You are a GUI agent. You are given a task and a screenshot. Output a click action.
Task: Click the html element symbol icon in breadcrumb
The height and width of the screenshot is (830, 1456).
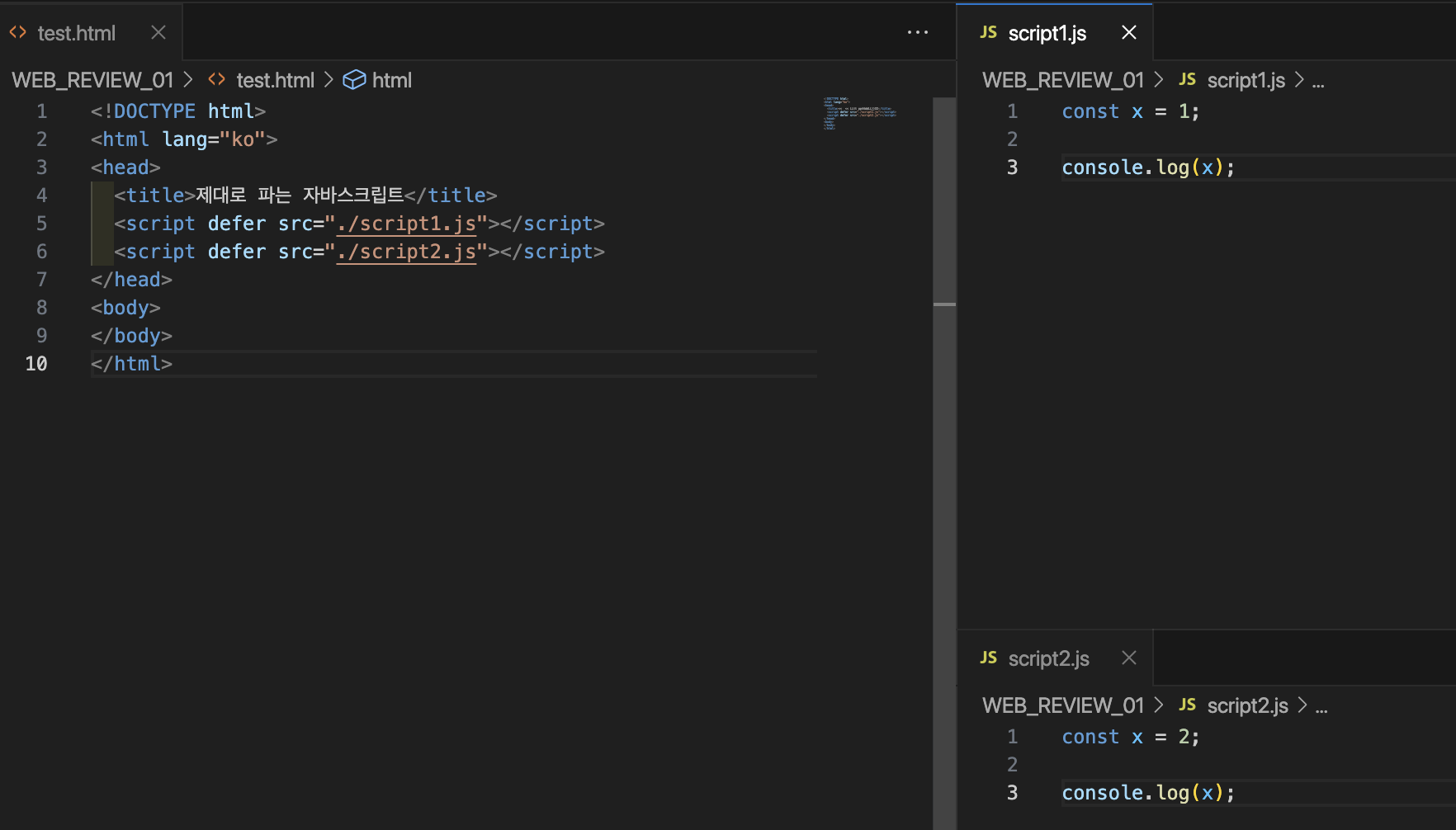pyautogui.click(x=354, y=80)
